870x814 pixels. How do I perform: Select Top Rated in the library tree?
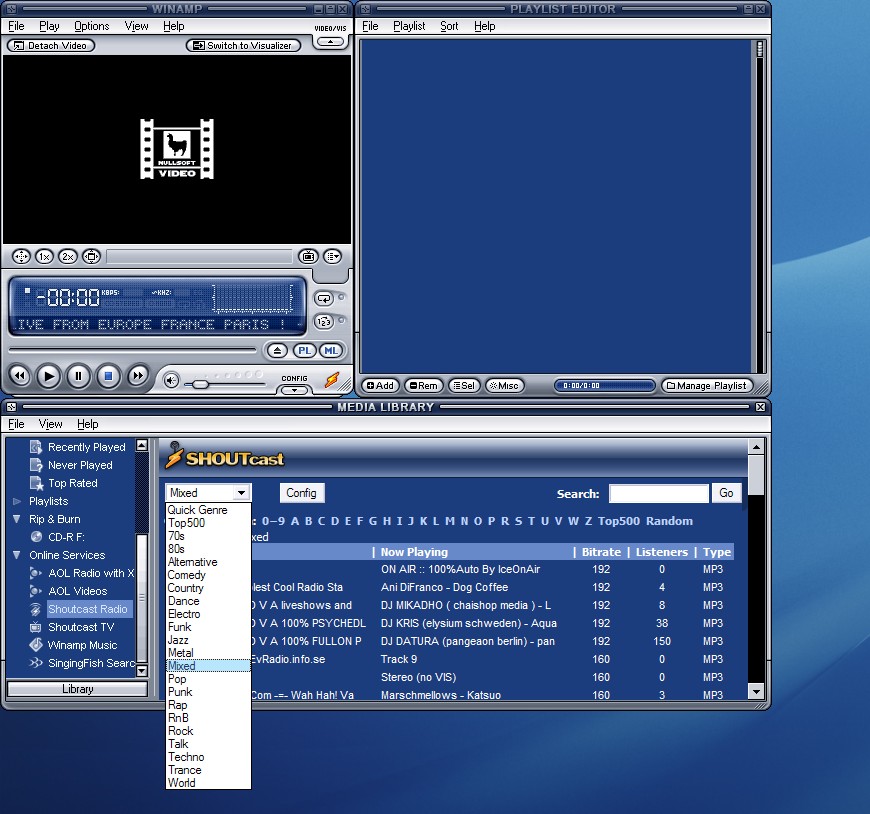tap(73, 483)
